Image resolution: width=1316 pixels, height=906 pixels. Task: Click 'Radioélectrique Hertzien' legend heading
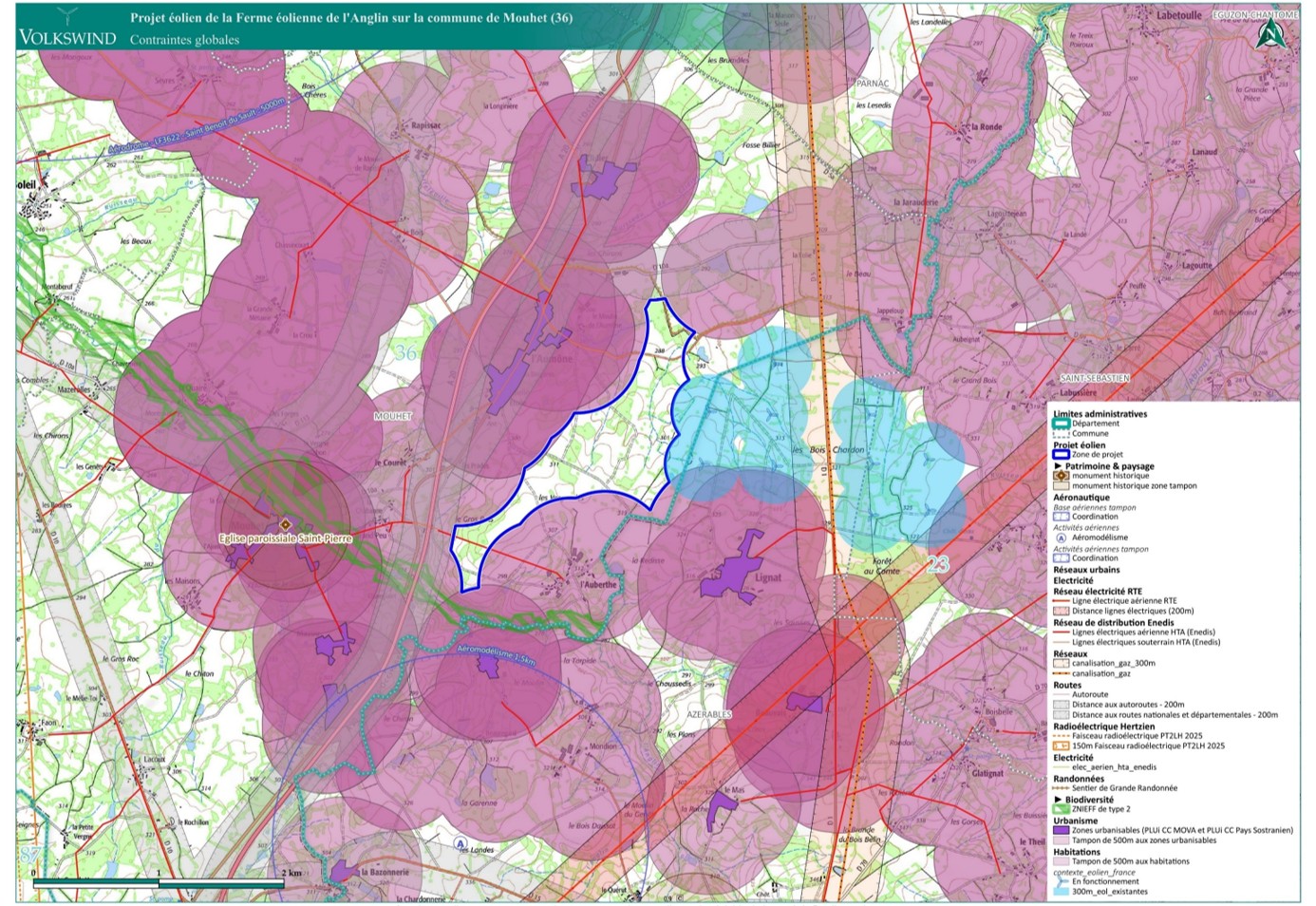tap(1104, 727)
